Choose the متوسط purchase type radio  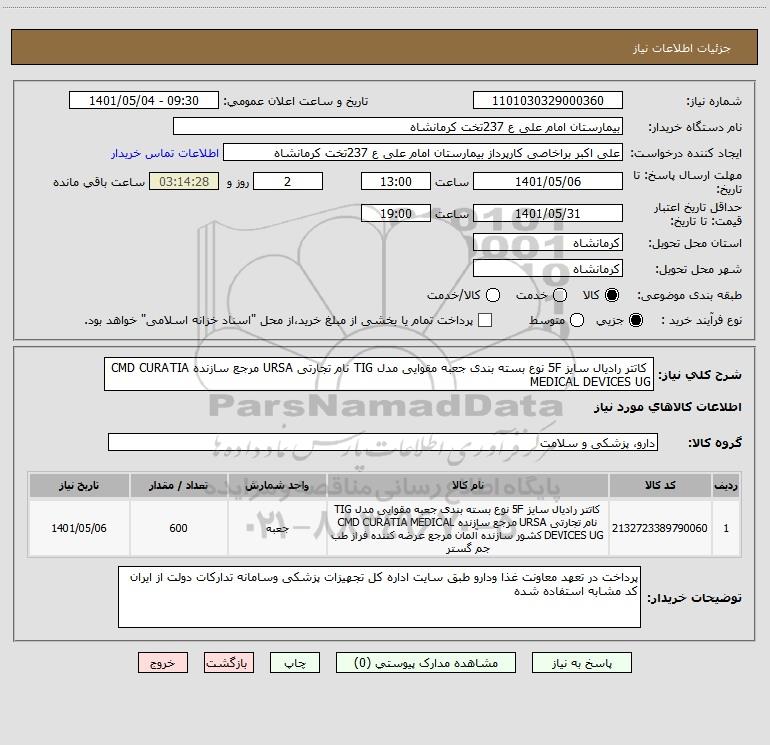click(577, 320)
